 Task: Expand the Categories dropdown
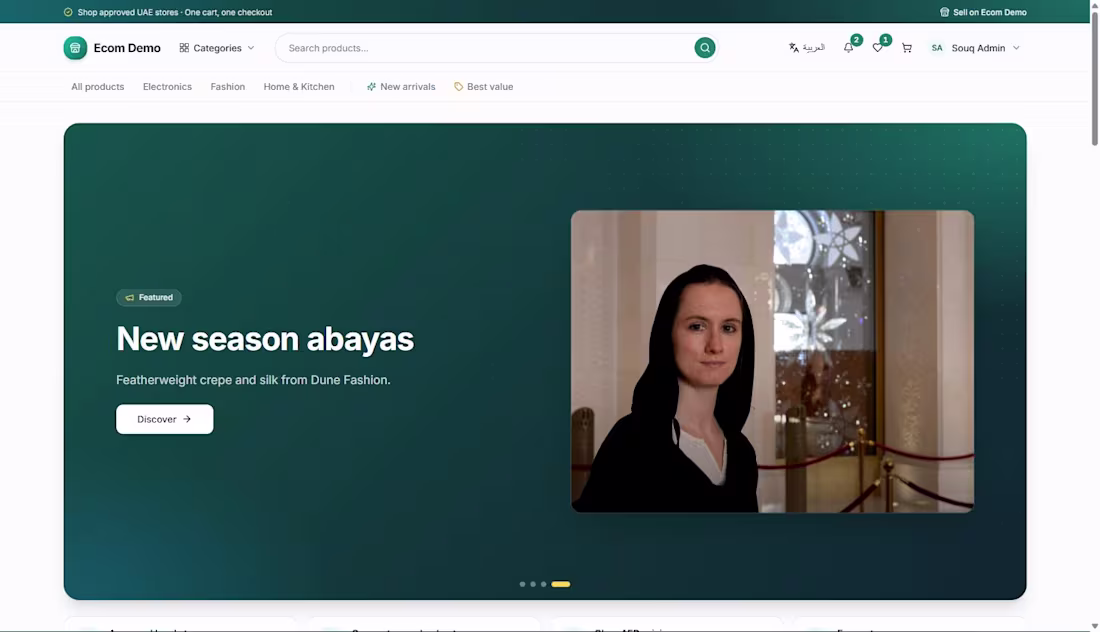coord(217,48)
